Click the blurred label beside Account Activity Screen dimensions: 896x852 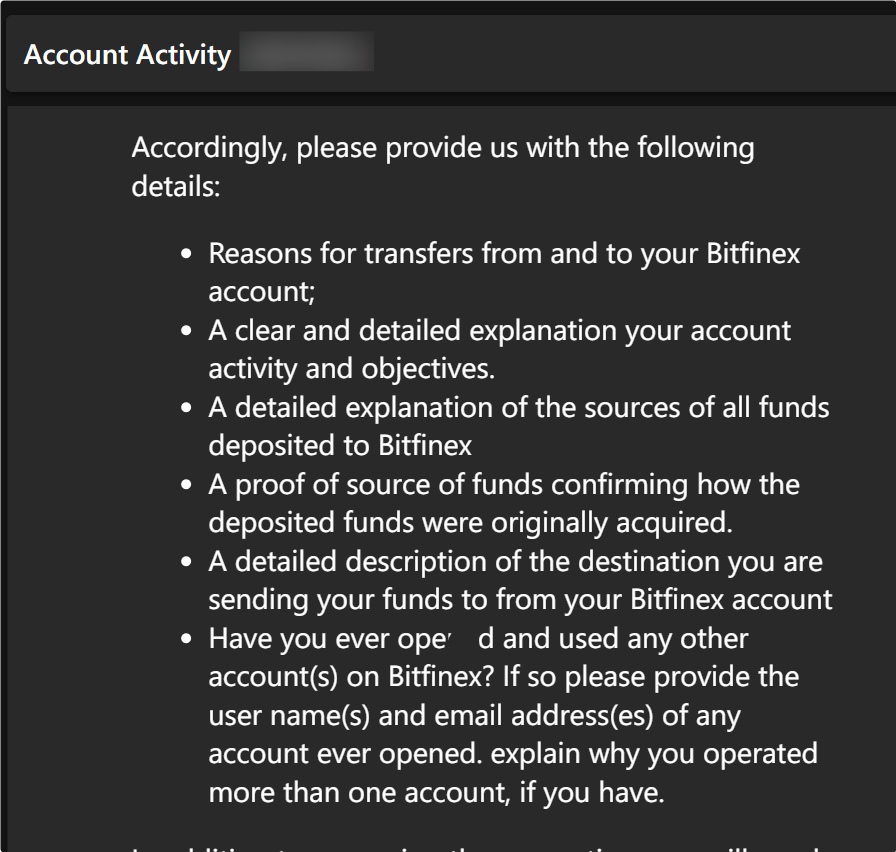[x=306, y=52]
